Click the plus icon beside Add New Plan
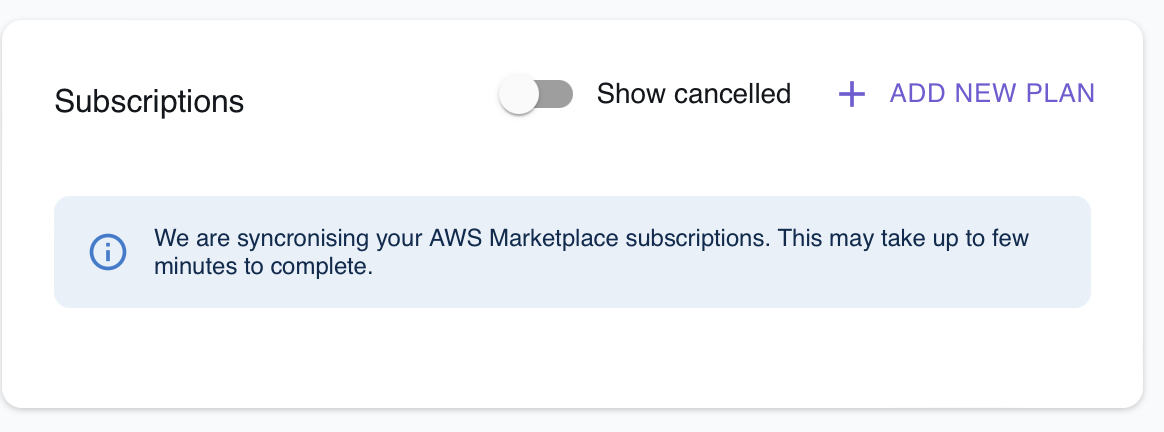The width and height of the screenshot is (1164, 432). coord(851,95)
